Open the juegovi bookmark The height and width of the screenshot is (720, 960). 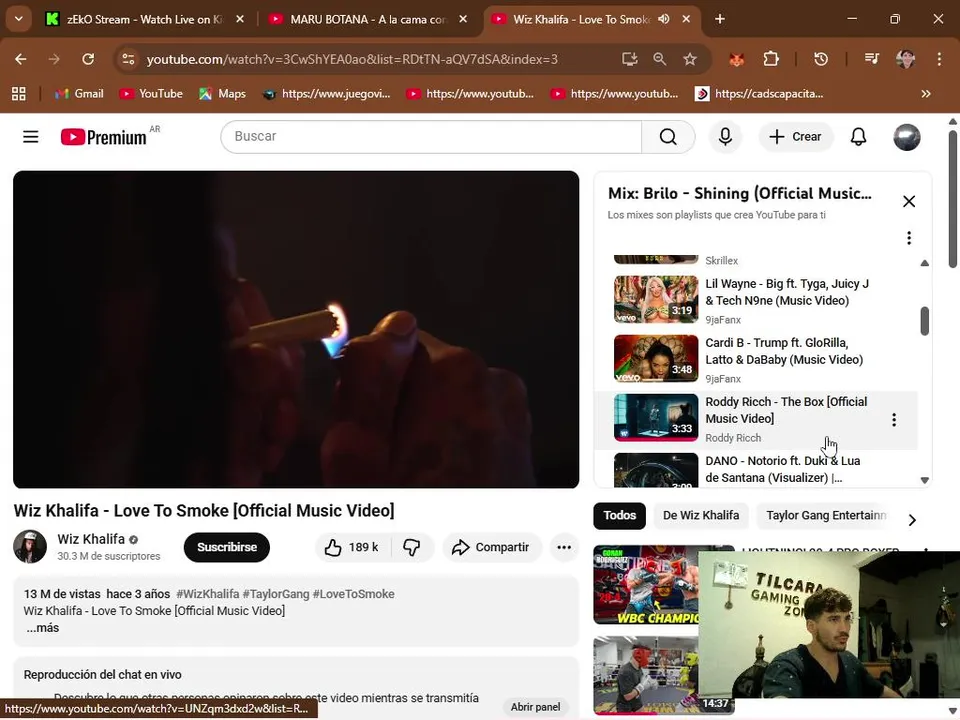tap(326, 94)
